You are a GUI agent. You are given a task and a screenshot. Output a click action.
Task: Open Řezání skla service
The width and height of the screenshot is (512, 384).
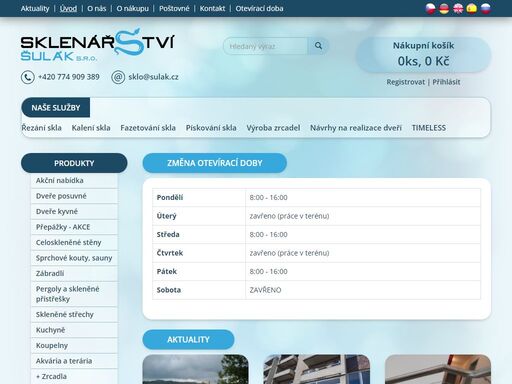(x=41, y=128)
